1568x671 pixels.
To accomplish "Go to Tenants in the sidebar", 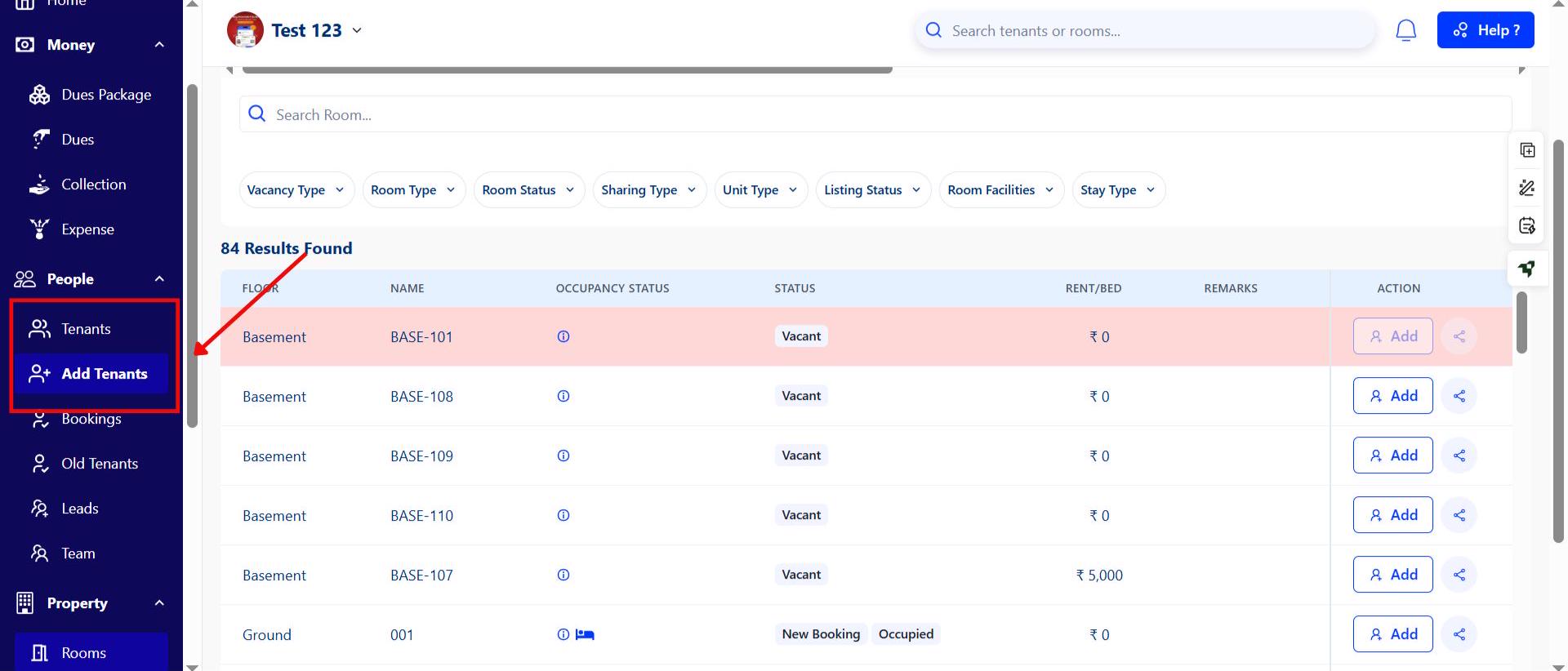I will 86,329.
